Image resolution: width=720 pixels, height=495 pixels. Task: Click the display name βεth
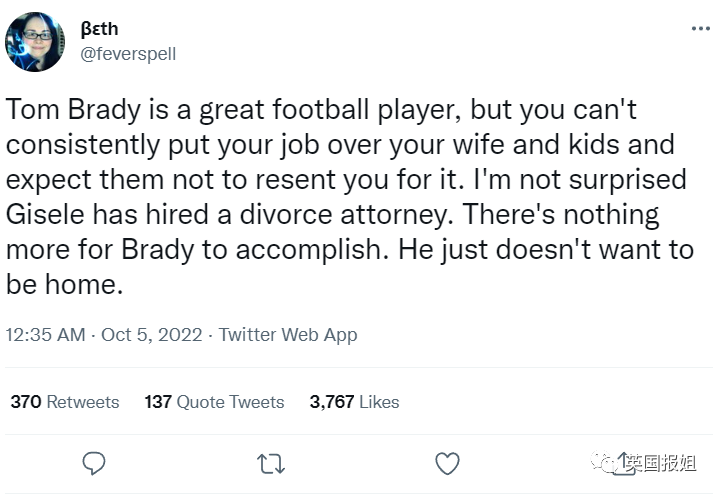tap(99, 28)
